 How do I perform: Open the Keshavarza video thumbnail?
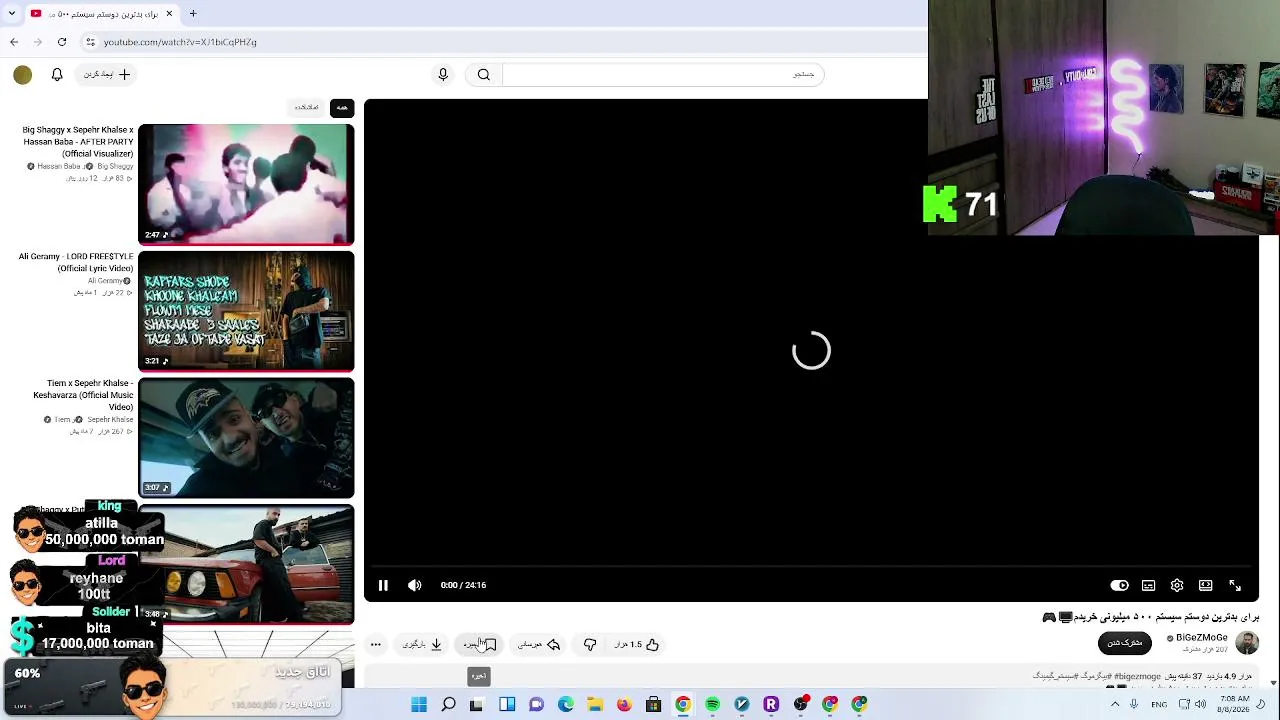click(x=246, y=437)
